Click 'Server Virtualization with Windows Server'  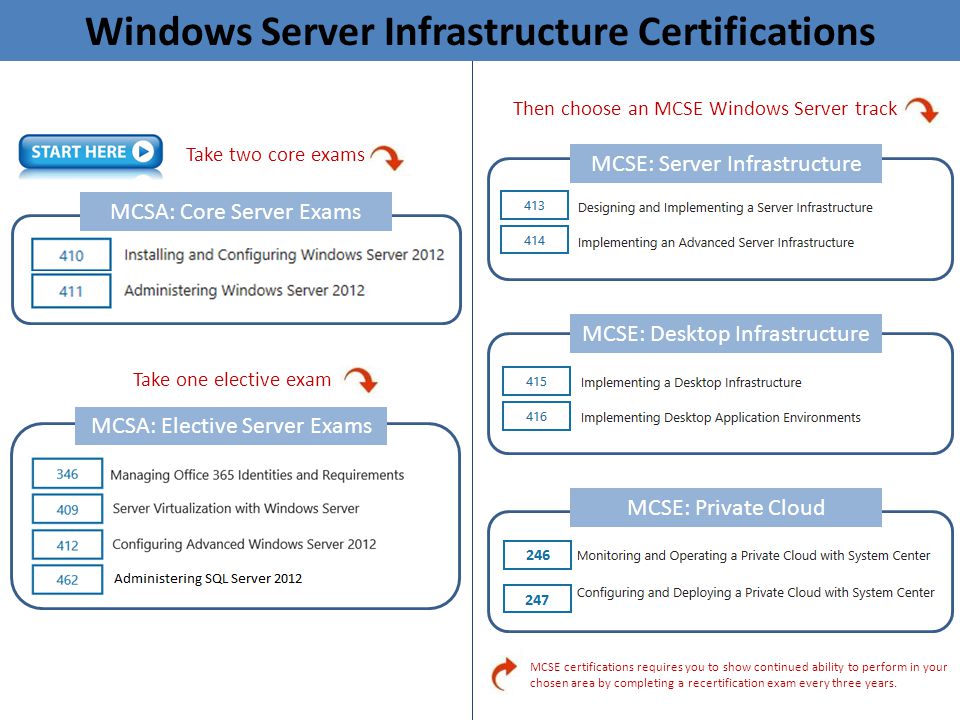[236, 508]
